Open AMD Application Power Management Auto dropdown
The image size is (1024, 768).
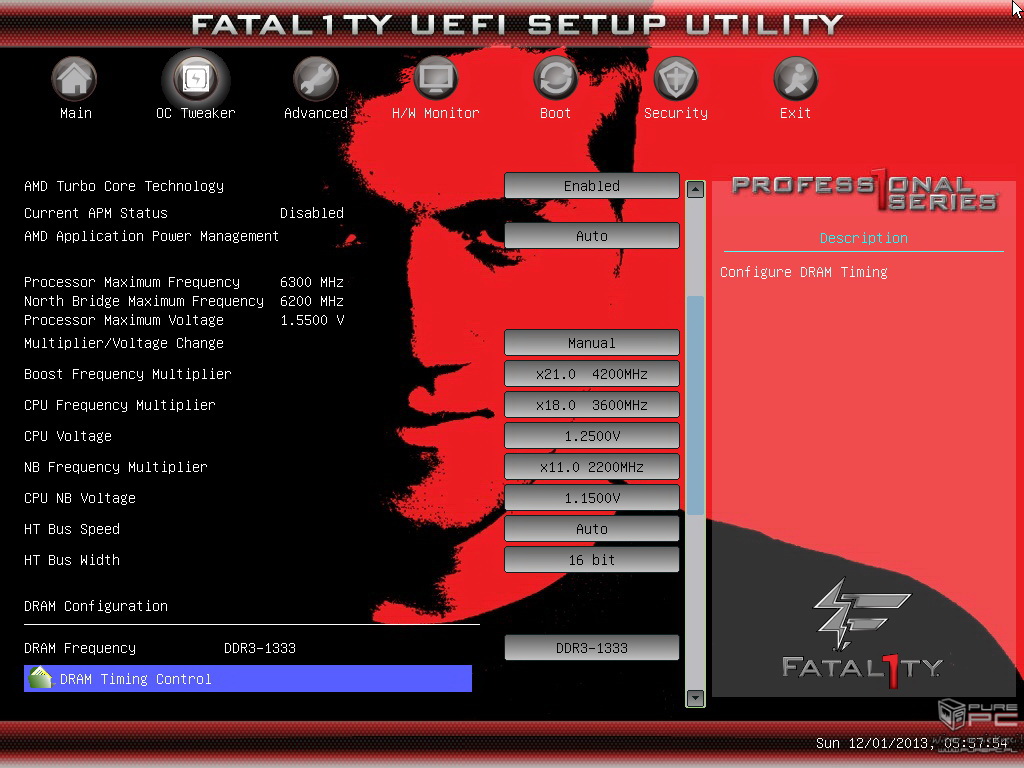[x=592, y=236]
